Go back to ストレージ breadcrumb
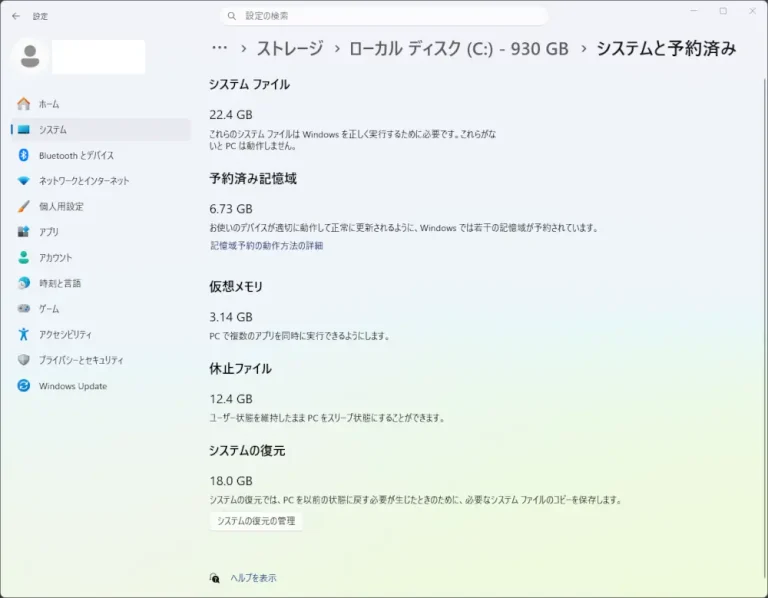The image size is (768, 598). click(x=290, y=48)
